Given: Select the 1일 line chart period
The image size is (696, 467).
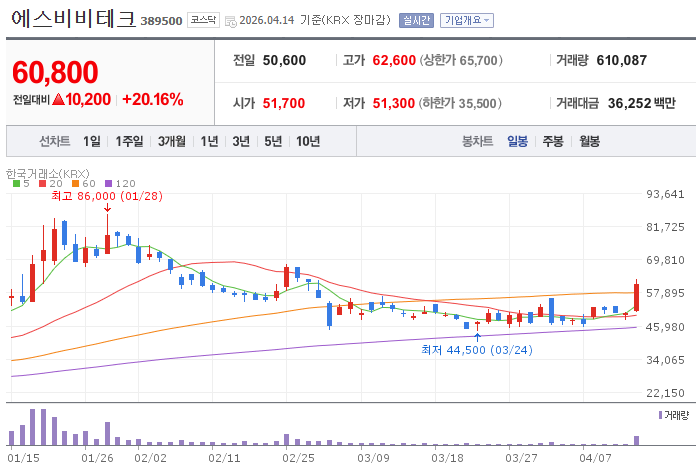Looking at the screenshot, I should tap(92, 141).
